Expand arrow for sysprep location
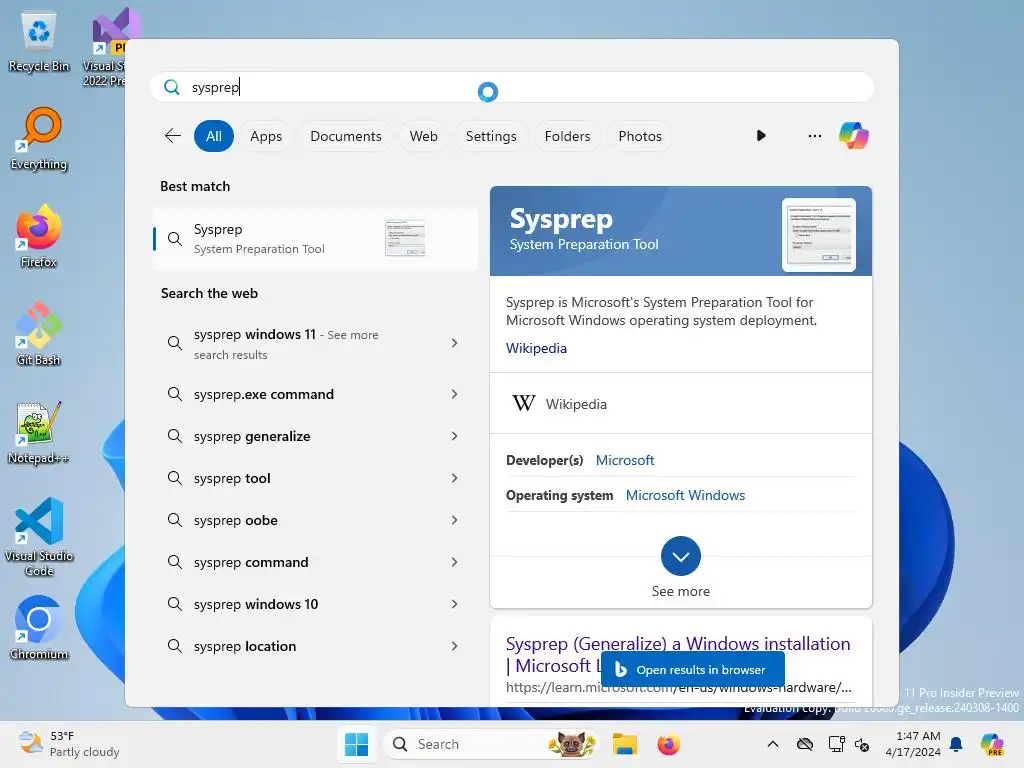This screenshot has height=768, width=1024. [x=455, y=646]
